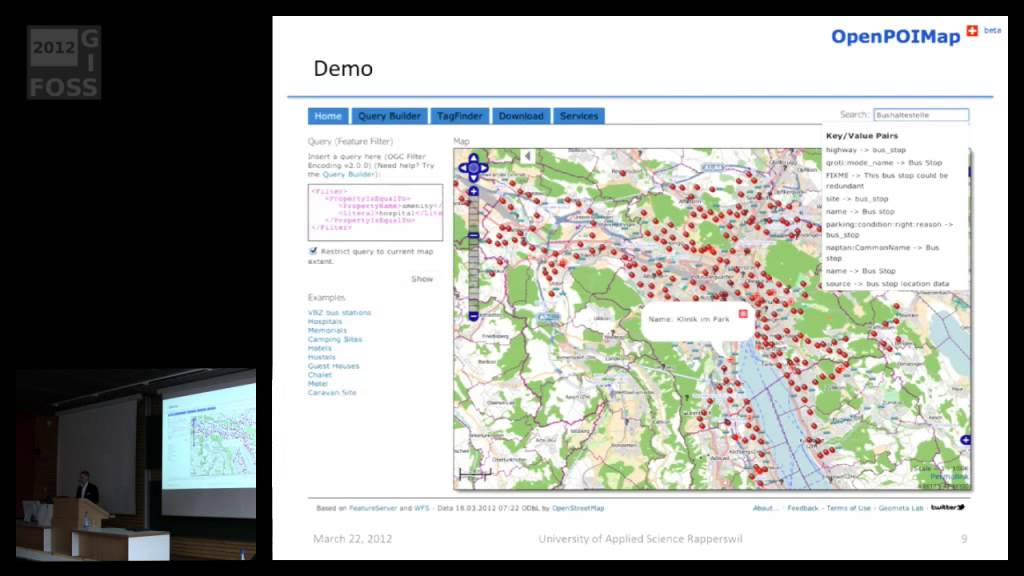Viewport: 1024px width, 576px height.
Task: Close the Klinik im Park popup
Action: pos(743,314)
